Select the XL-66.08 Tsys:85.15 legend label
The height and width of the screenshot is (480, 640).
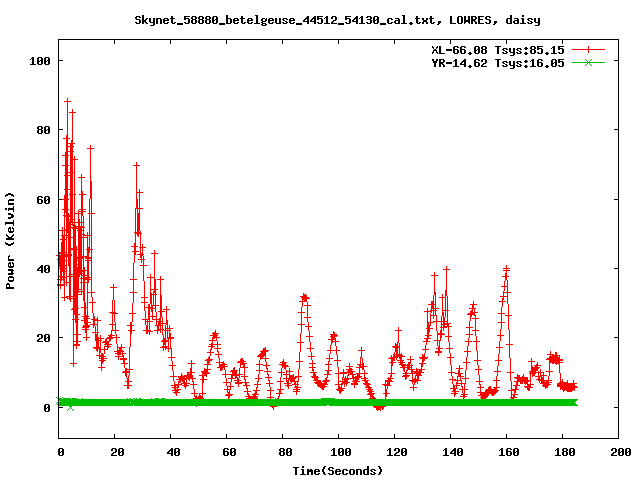[498, 50]
